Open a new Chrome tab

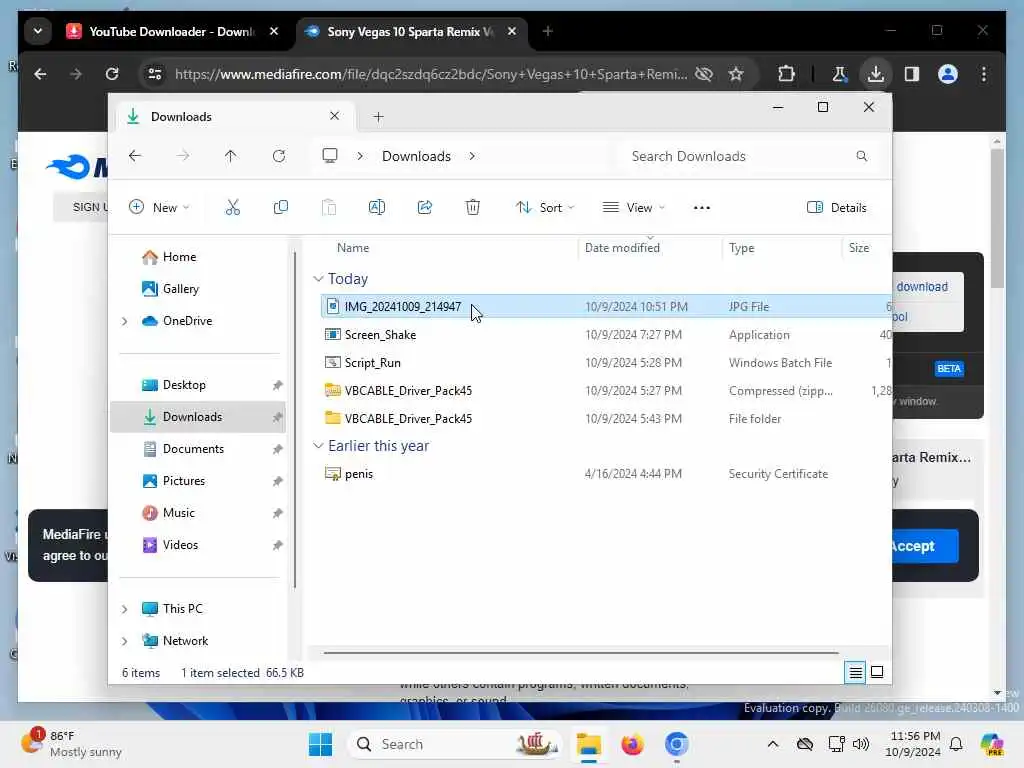point(547,31)
